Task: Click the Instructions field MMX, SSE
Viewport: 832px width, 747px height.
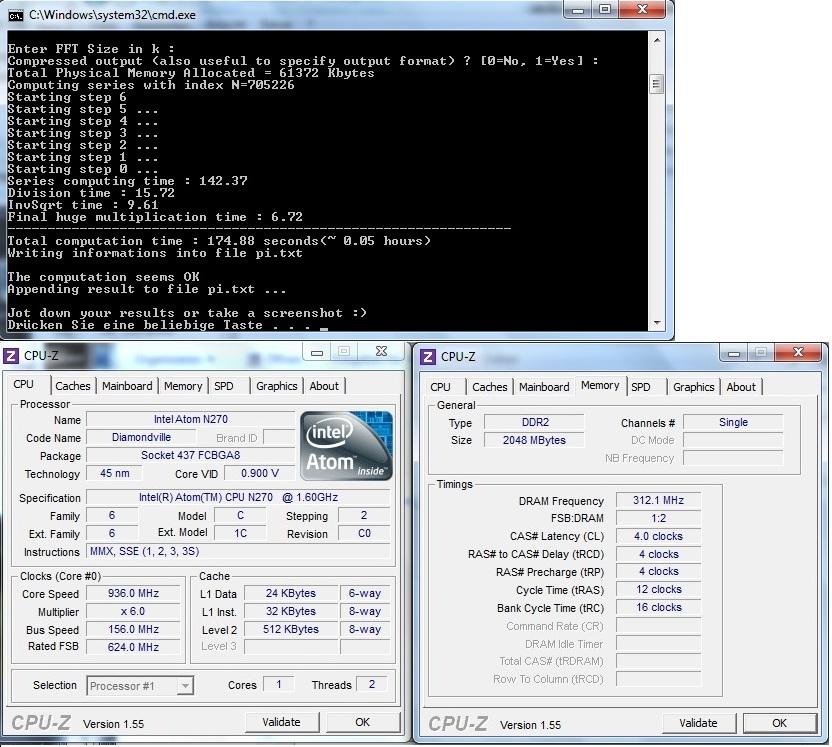Action: pos(238,551)
